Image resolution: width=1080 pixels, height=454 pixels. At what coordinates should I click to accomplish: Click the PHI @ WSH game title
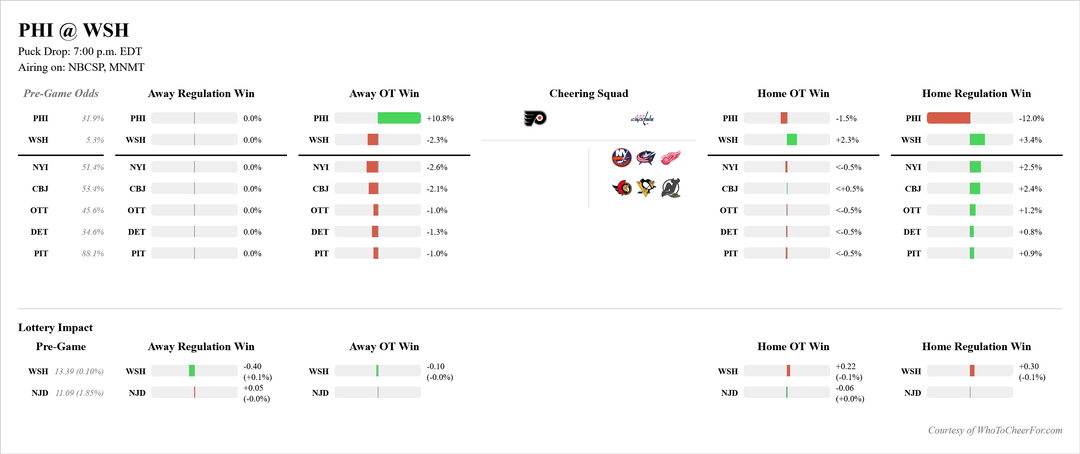(x=73, y=32)
